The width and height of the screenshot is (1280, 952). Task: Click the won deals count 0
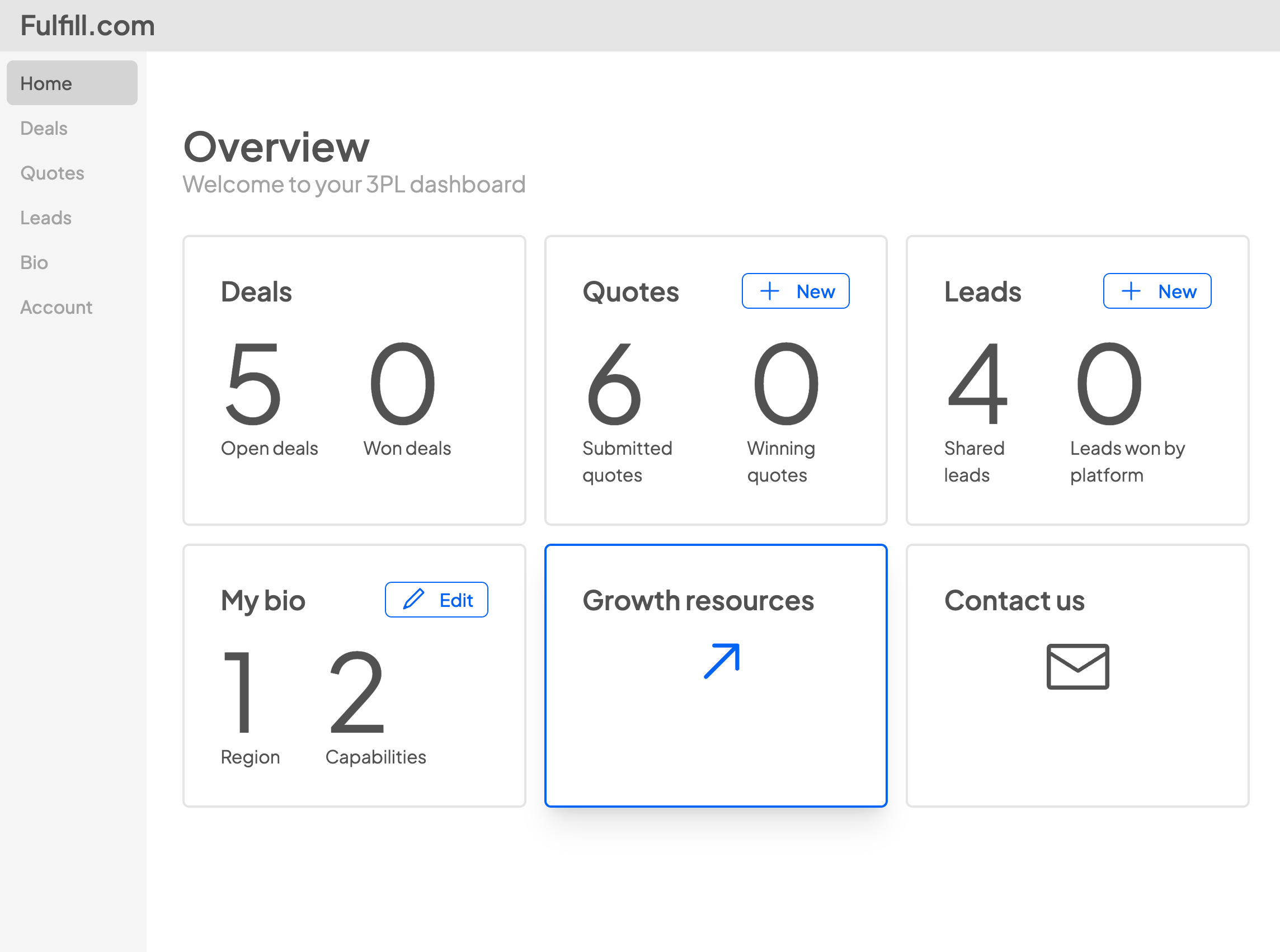pyautogui.click(x=402, y=384)
